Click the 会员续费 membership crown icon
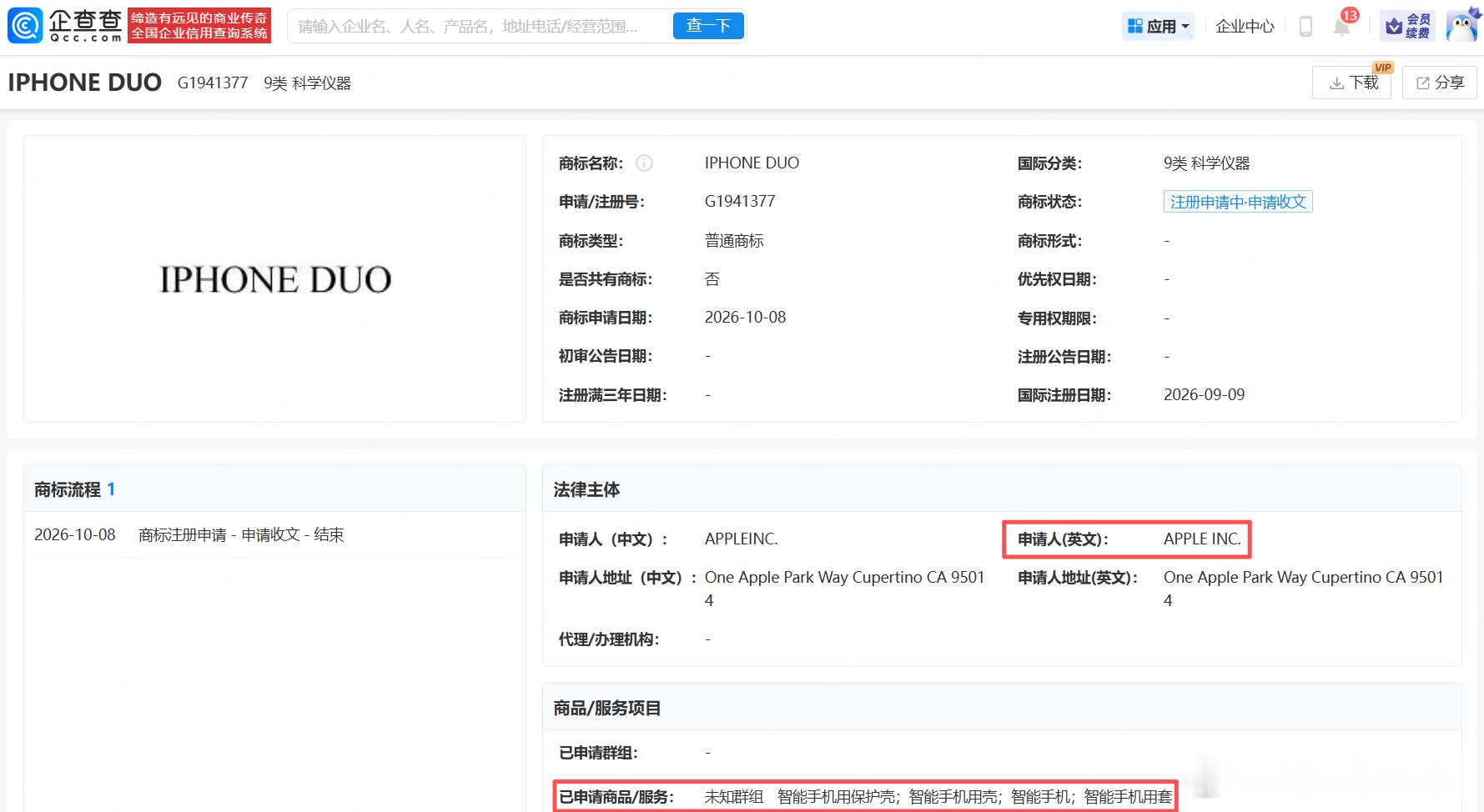1484x812 pixels. (1407, 26)
